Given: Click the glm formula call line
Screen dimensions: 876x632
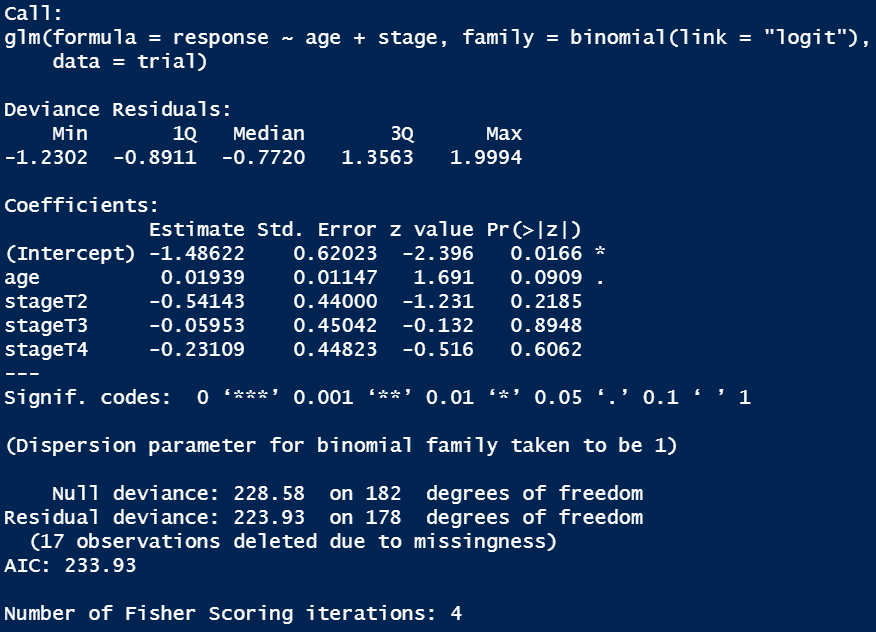Looking at the screenshot, I should click(437, 38).
